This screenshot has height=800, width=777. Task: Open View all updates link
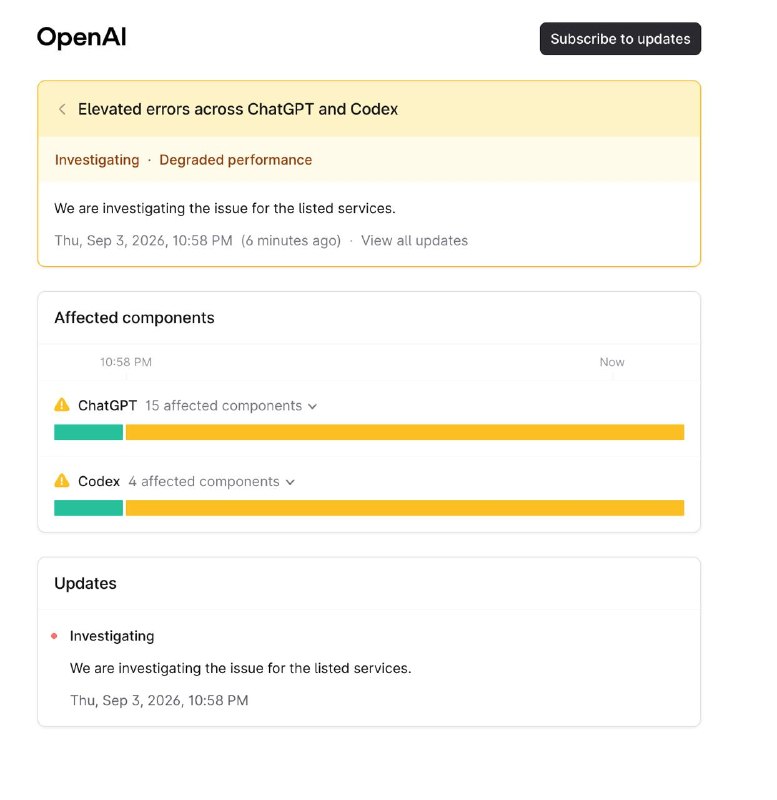[414, 240]
